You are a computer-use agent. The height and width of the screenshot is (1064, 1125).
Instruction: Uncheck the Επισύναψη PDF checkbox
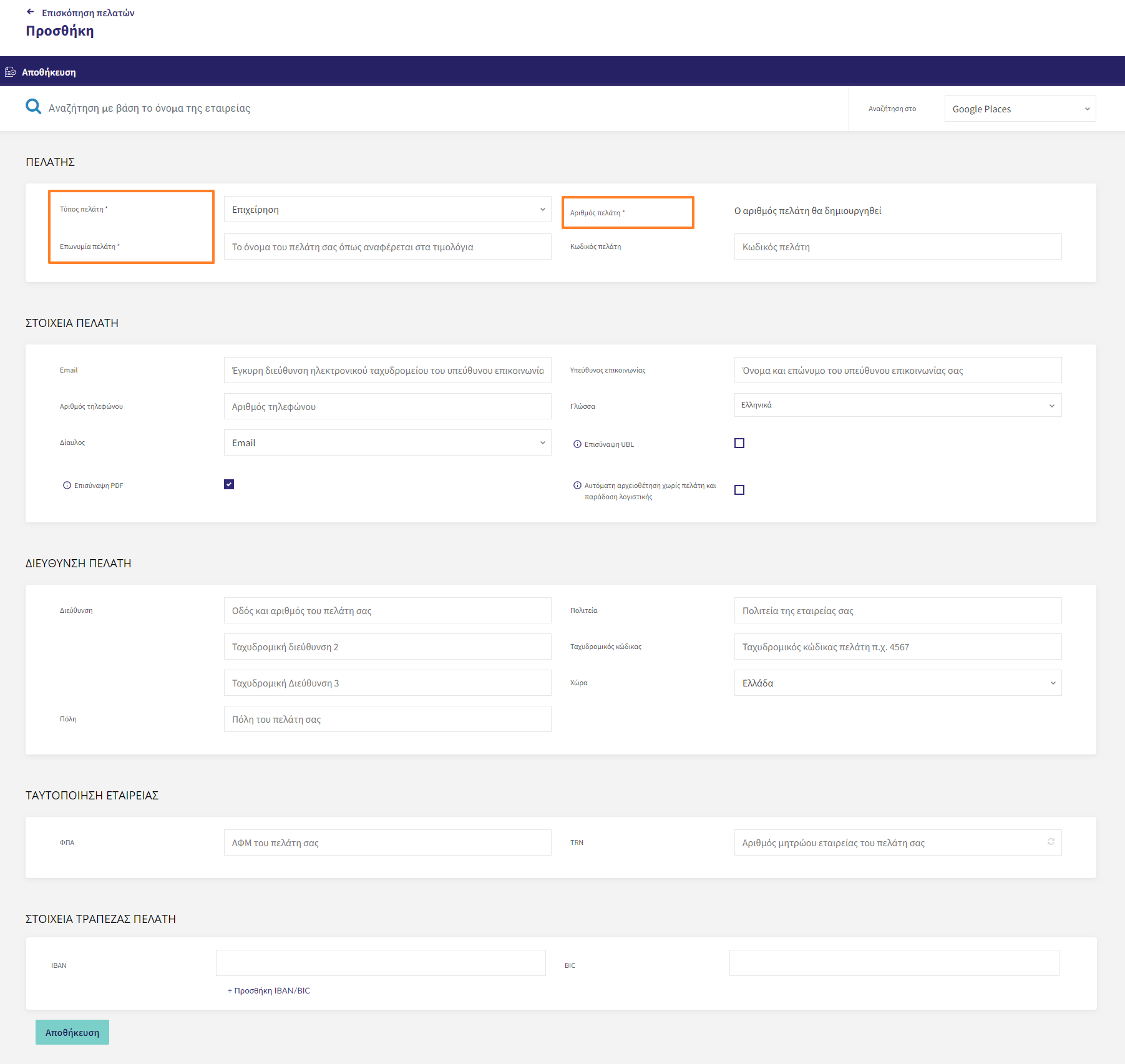229,484
